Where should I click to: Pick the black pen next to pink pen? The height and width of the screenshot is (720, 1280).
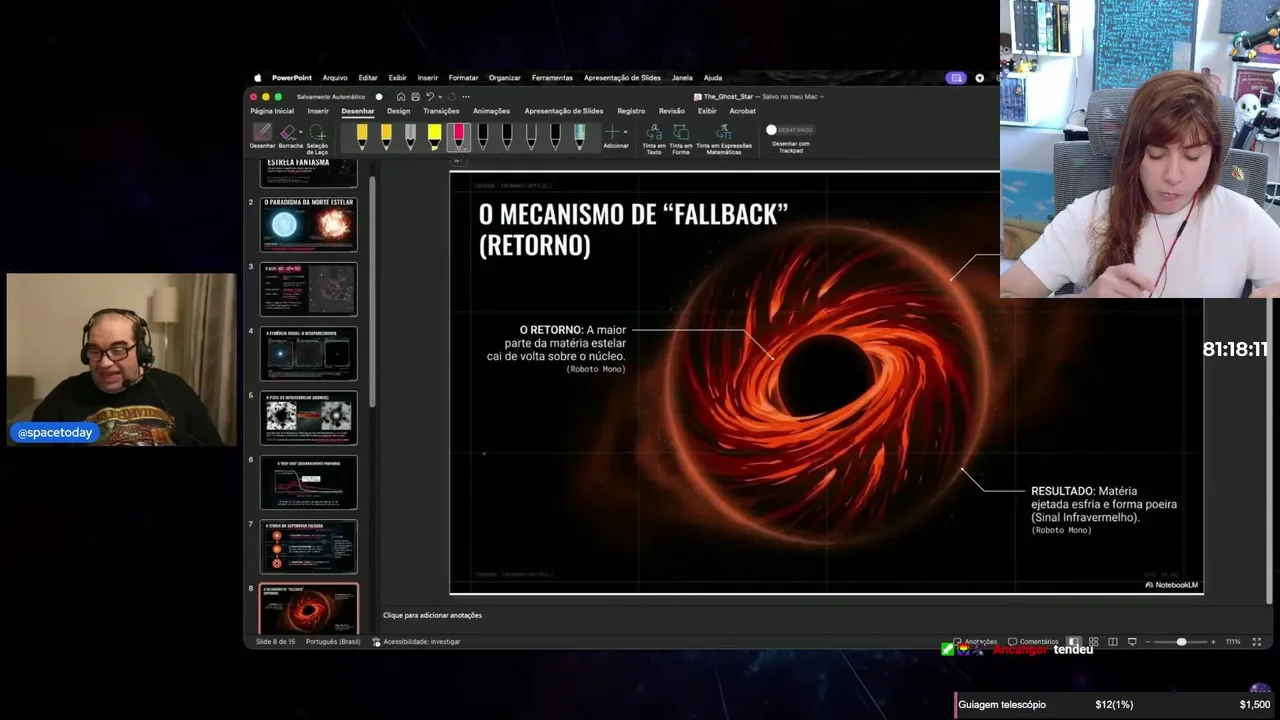482,136
